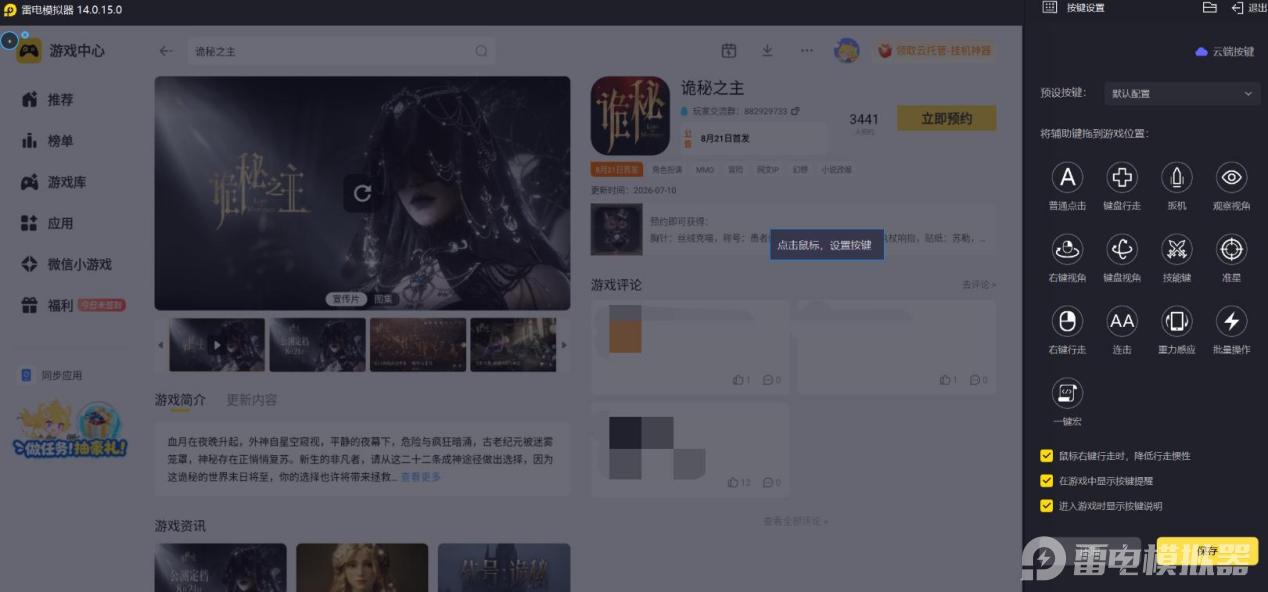The image size is (1268, 592).
Task: Switch to the 更新内容 tab
Action: (252, 400)
